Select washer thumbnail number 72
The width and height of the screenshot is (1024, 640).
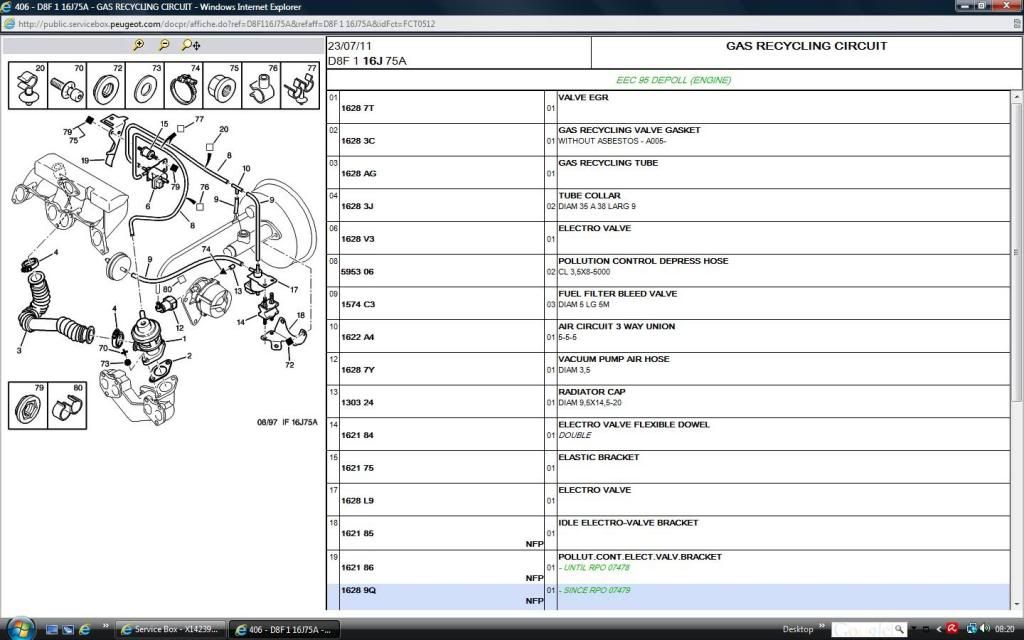[x=106, y=85]
